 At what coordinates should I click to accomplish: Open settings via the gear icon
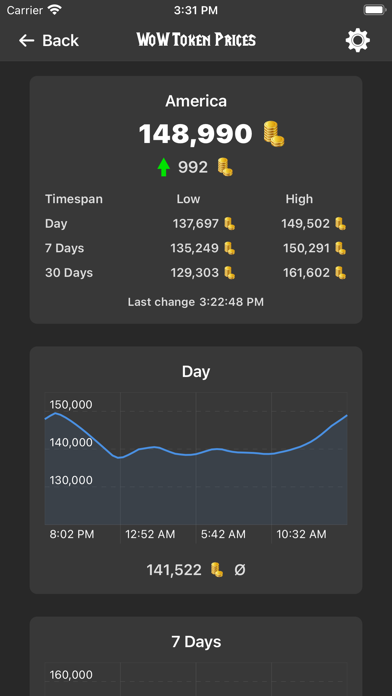click(x=358, y=40)
